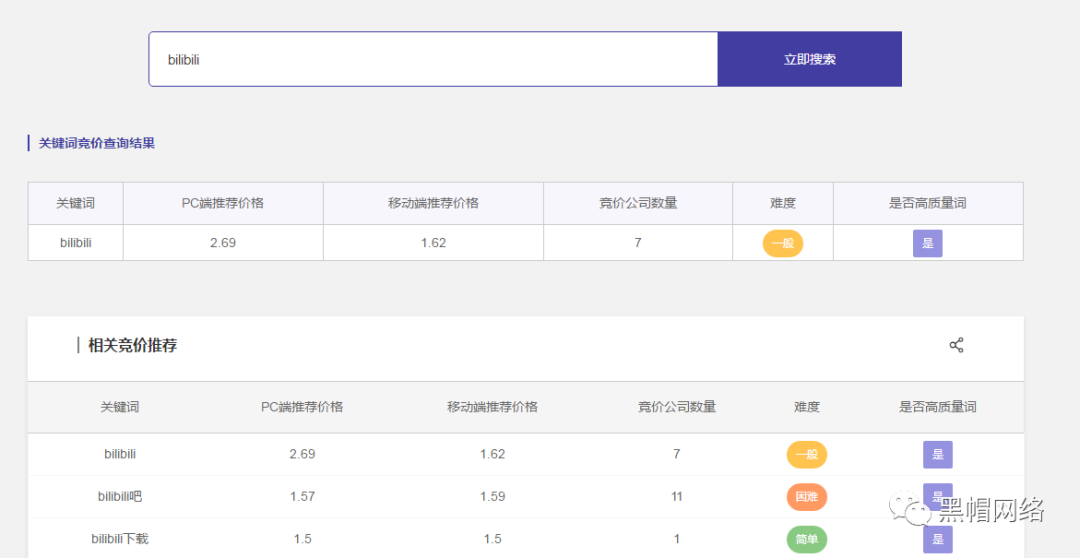Click the 简单 badge in the bilibili下载 row
Screen dimensions: 1080x558
pyautogui.click(x=807, y=539)
